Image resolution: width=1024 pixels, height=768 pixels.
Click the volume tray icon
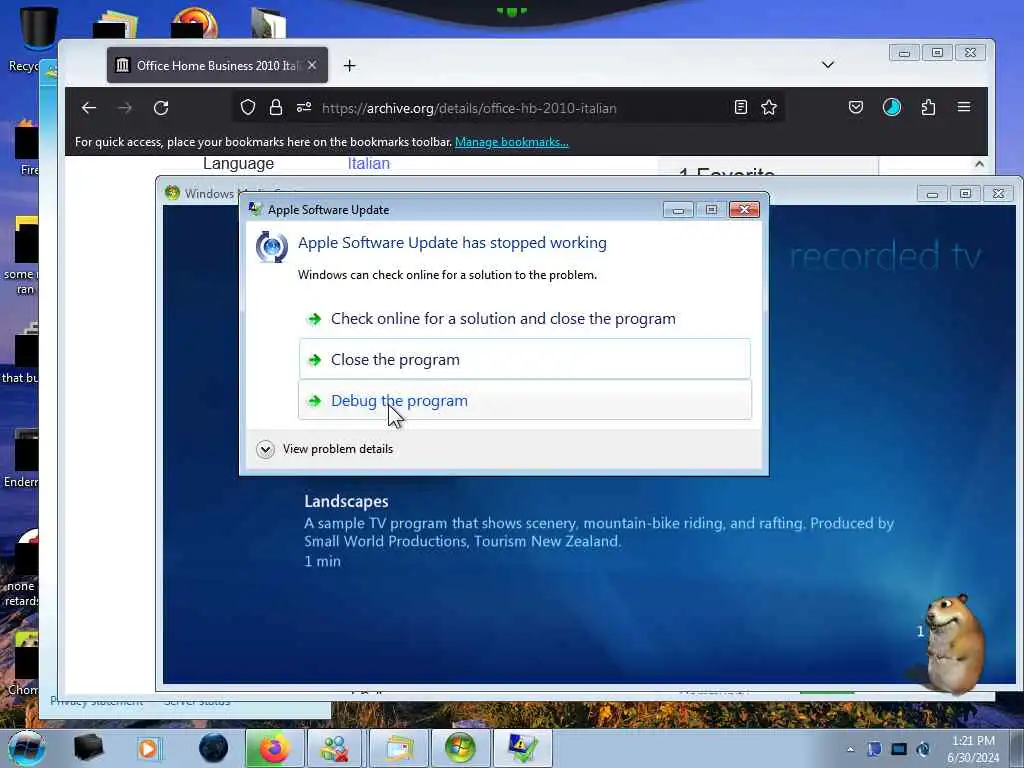[923, 749]
